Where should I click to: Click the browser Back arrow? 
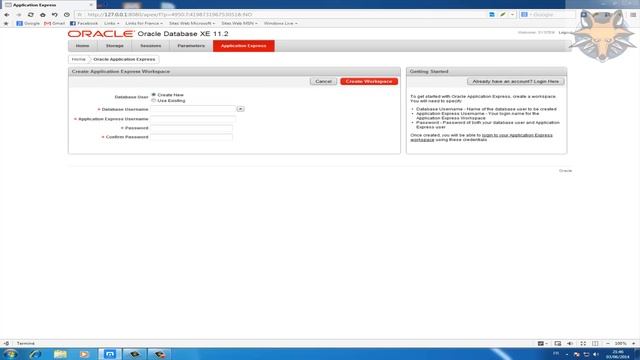[x=7, y=15]
